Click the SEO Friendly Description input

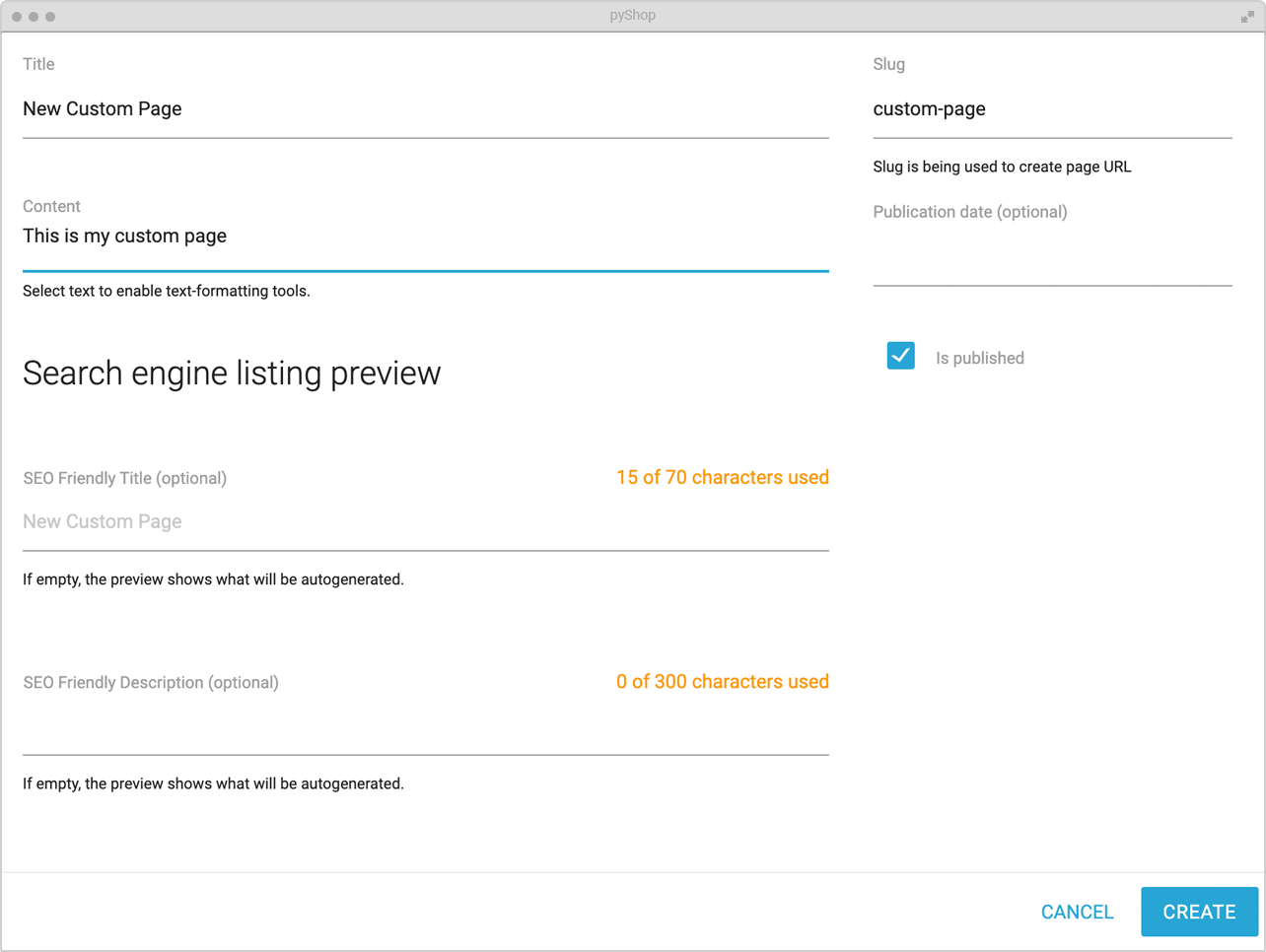pos(425,727)
